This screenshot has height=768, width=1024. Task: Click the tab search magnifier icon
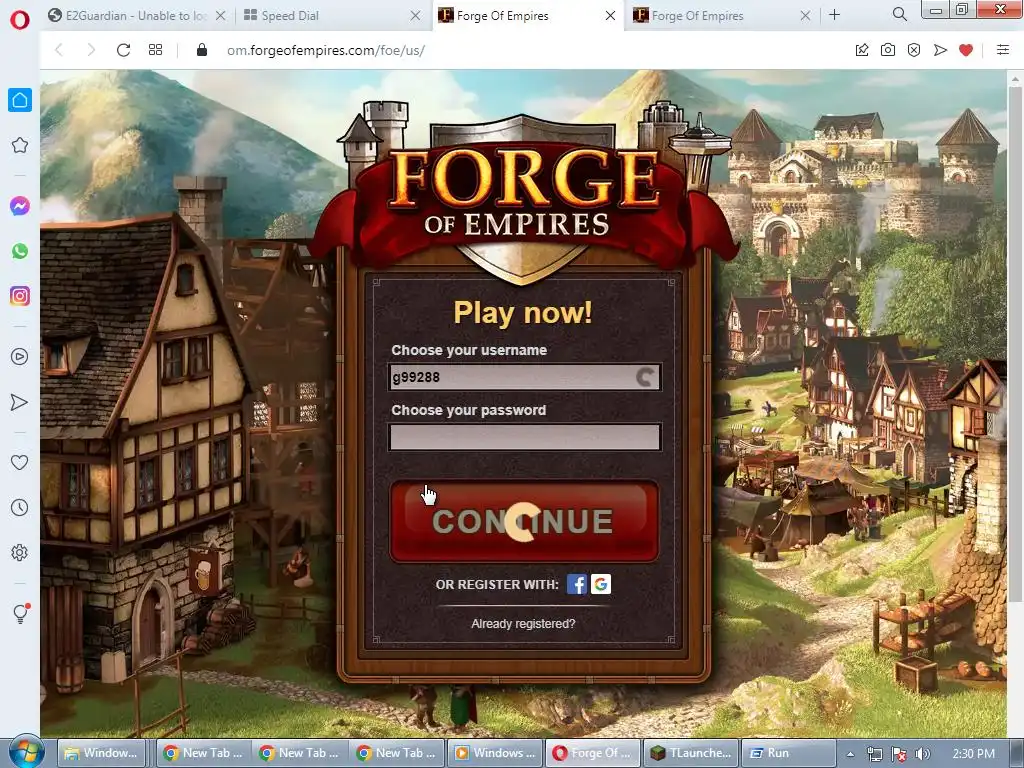[x=899, y=14]
